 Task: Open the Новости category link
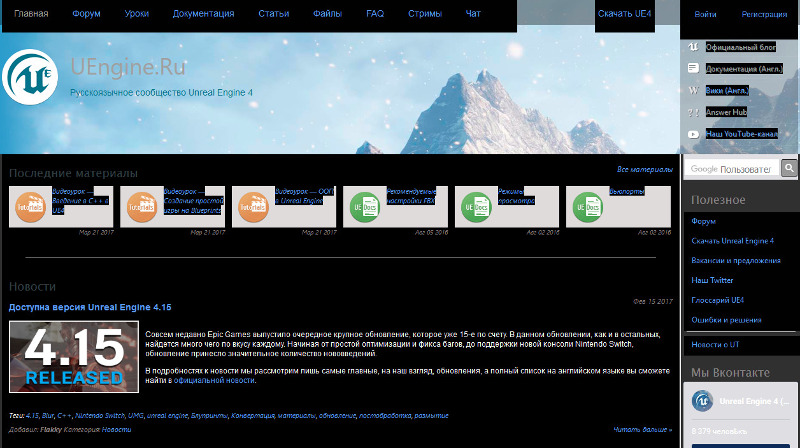pos(116,430)
